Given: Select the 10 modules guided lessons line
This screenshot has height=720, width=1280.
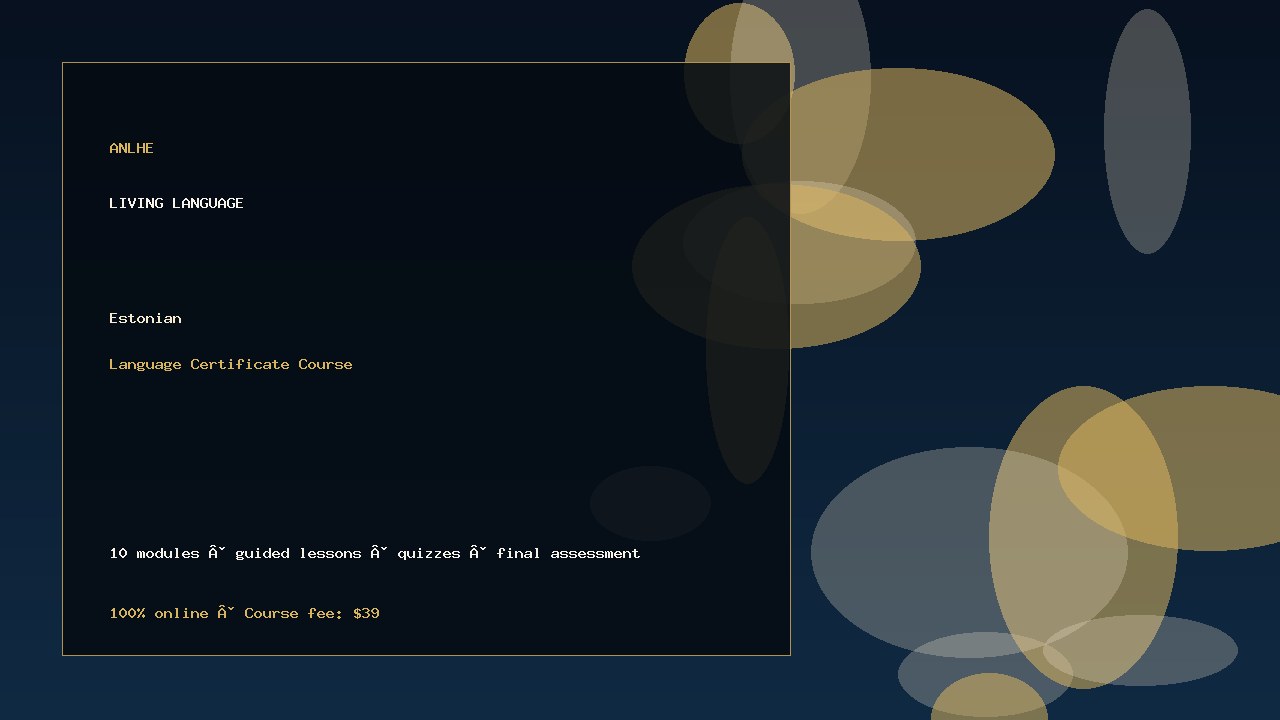Looking at the screenshot, I should pyautogui.click(x=375, y=553).
